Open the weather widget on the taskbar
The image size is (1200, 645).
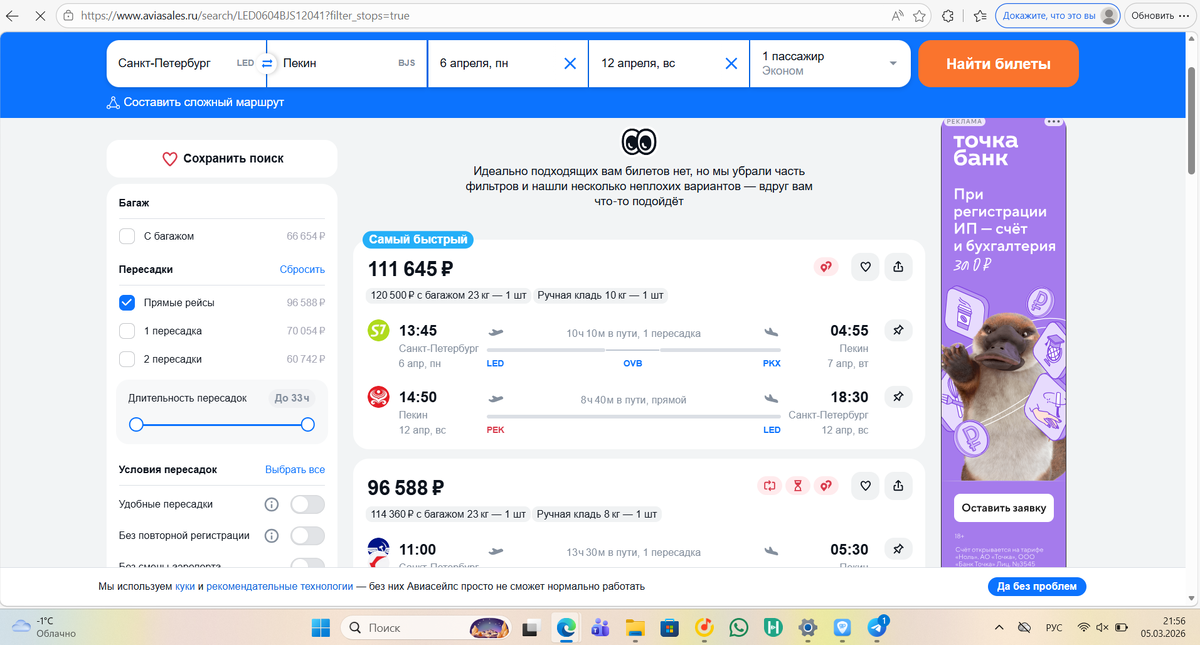pos(45,627)
